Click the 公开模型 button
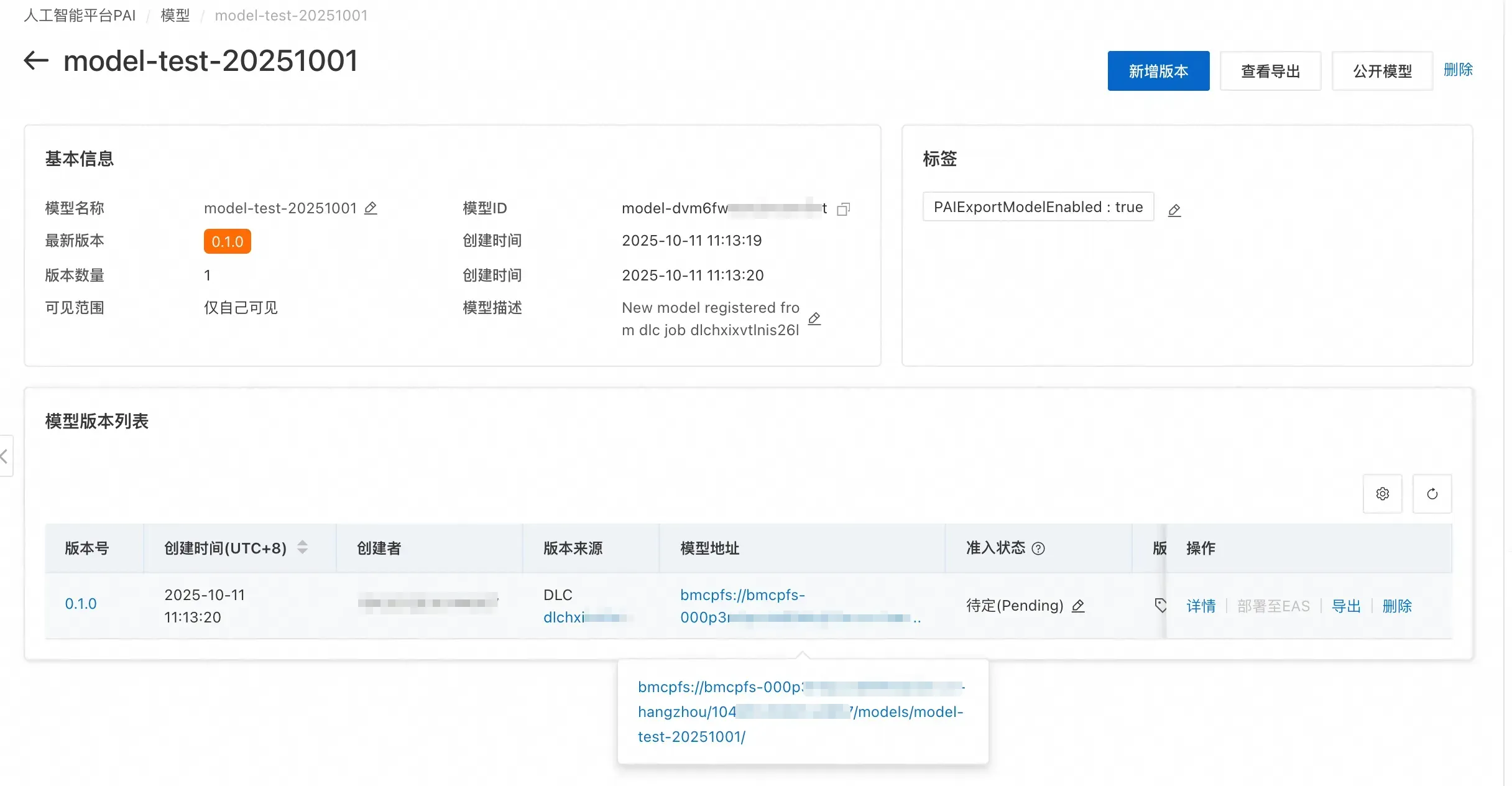The width and height of the screenshot is (1512, 786). 1382,71
